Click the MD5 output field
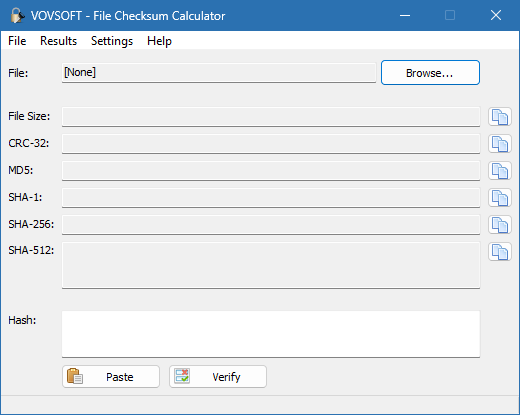This screenshot has height=415, width=520. click(x=271, y=171)
